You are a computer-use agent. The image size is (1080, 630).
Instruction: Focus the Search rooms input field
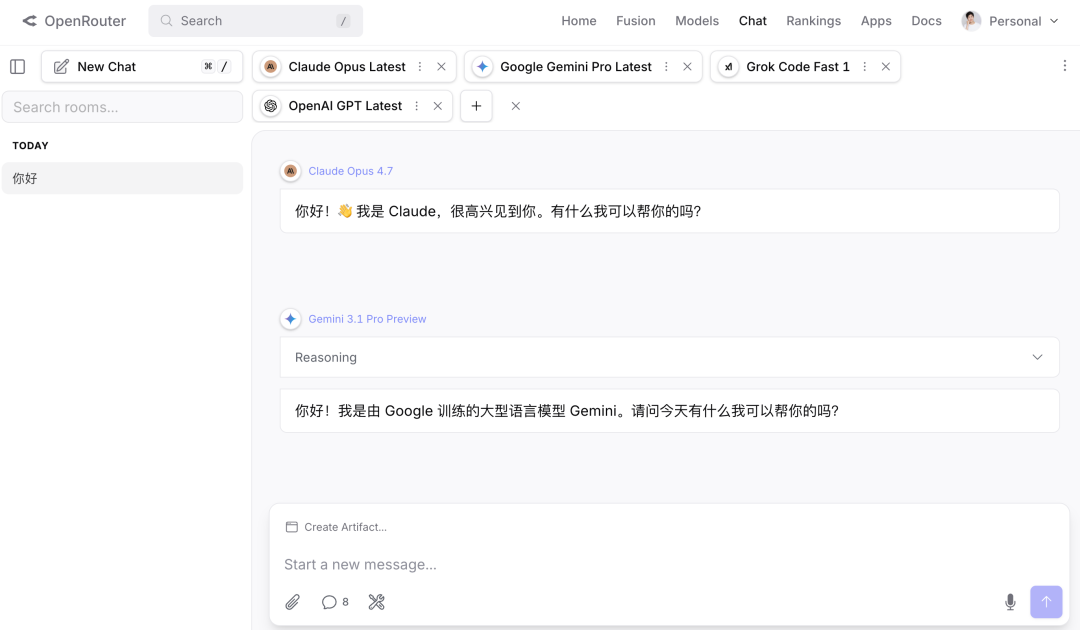(x=123, y=107)
